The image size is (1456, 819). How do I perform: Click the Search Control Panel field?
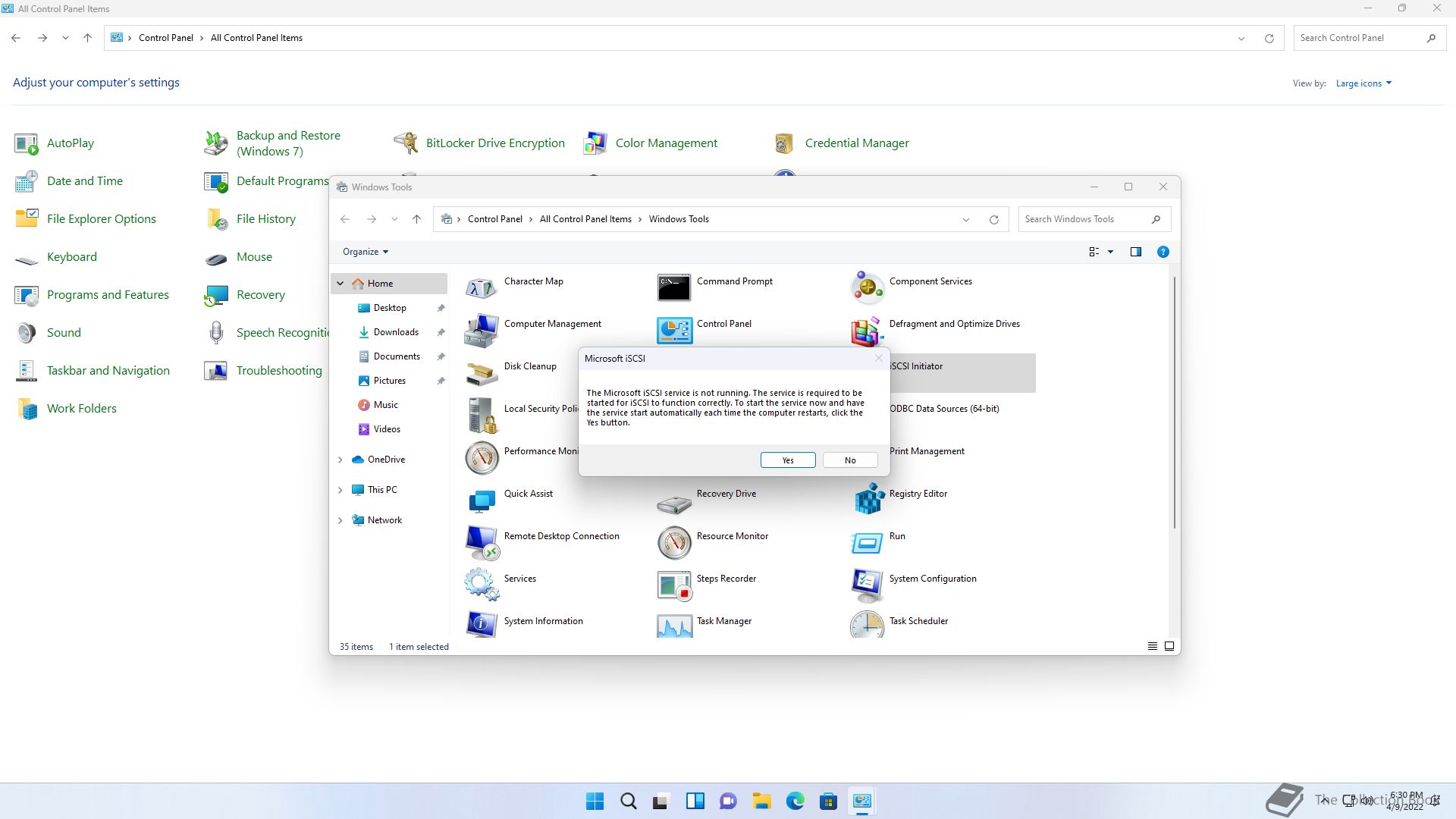(x=1369, y=38)
